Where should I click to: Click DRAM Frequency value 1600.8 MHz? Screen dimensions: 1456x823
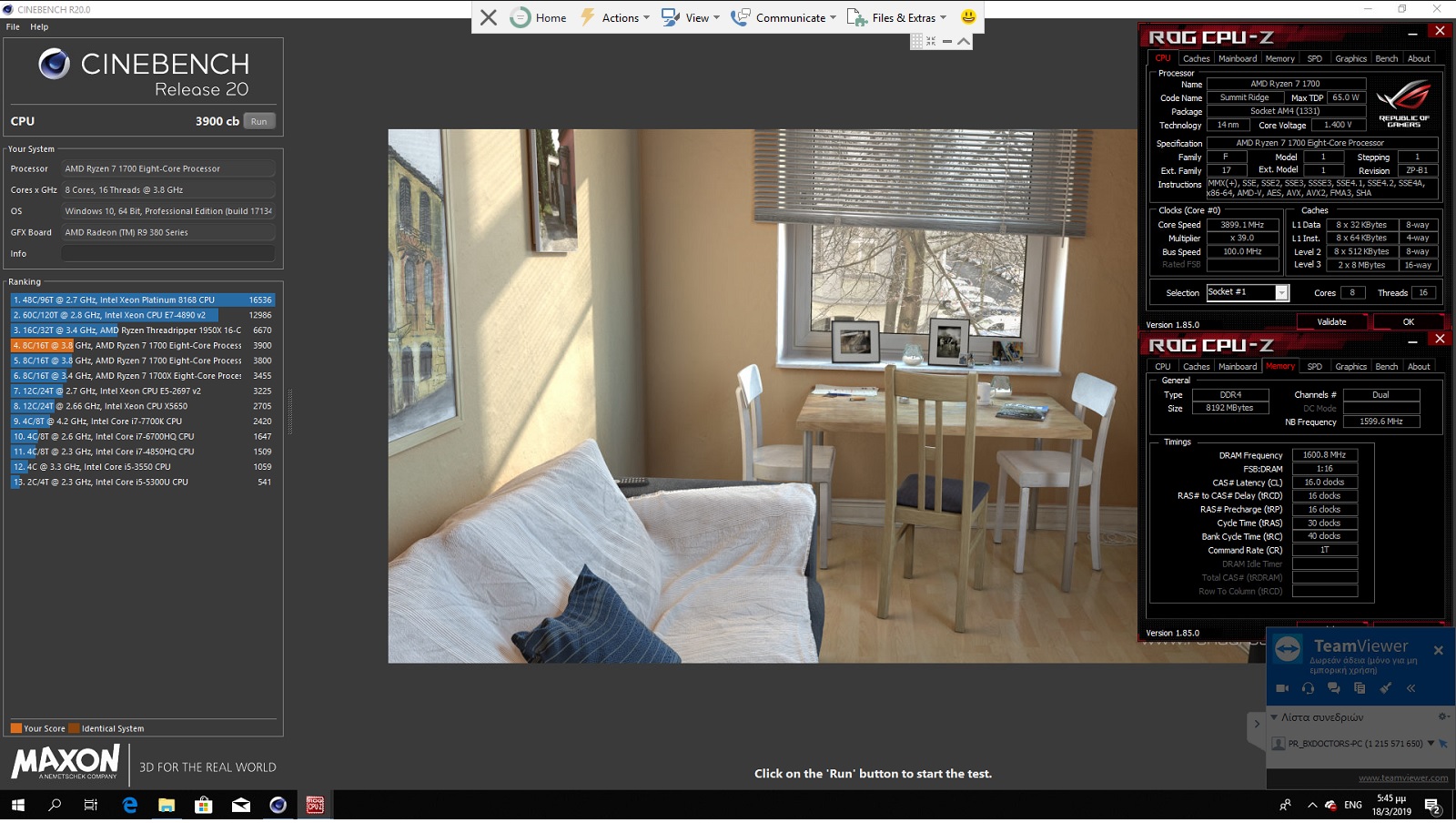point(1324,454)
